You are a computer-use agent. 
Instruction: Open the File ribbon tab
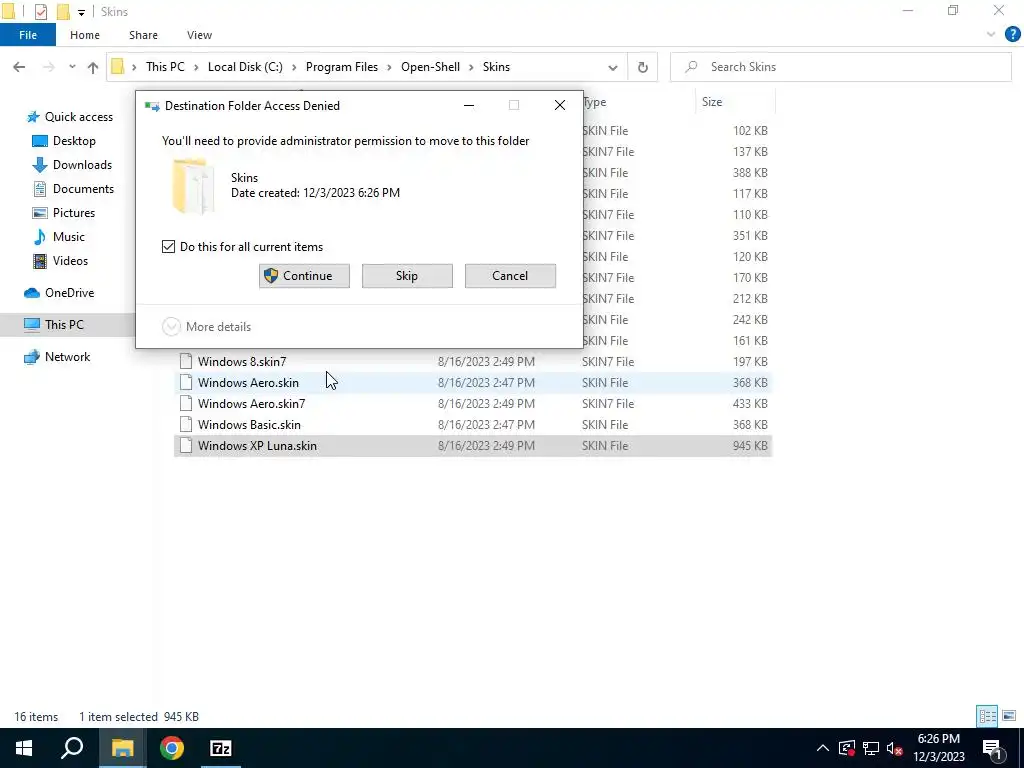(x=27, y=35)
